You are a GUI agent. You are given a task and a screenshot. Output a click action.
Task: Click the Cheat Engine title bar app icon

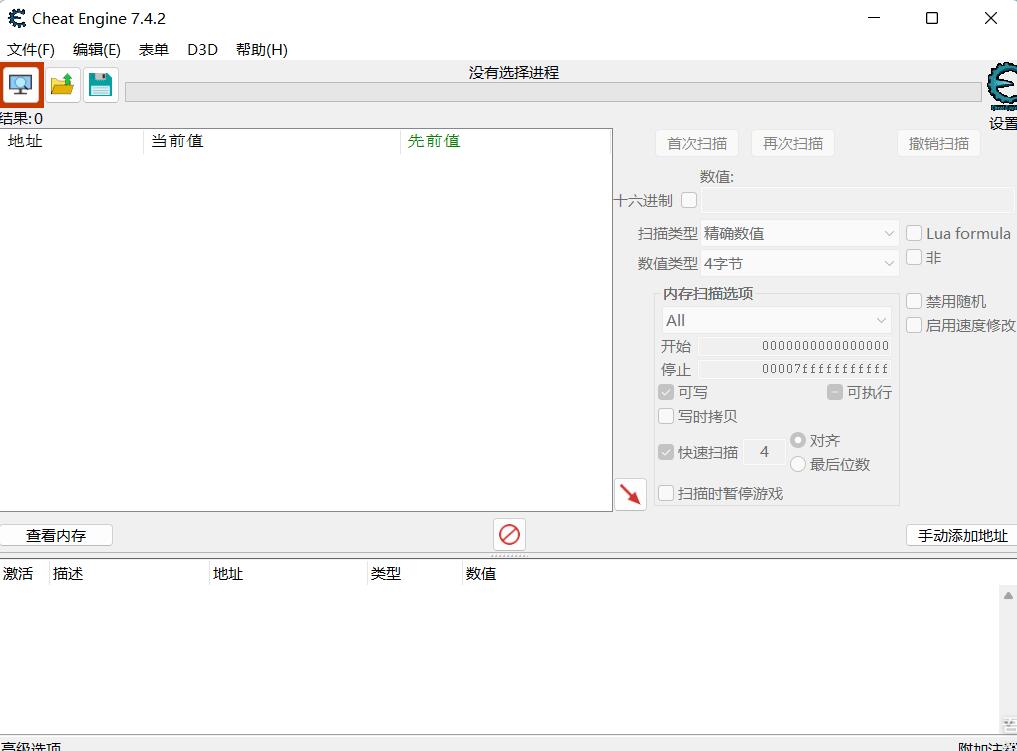click(x=17, y=18)
